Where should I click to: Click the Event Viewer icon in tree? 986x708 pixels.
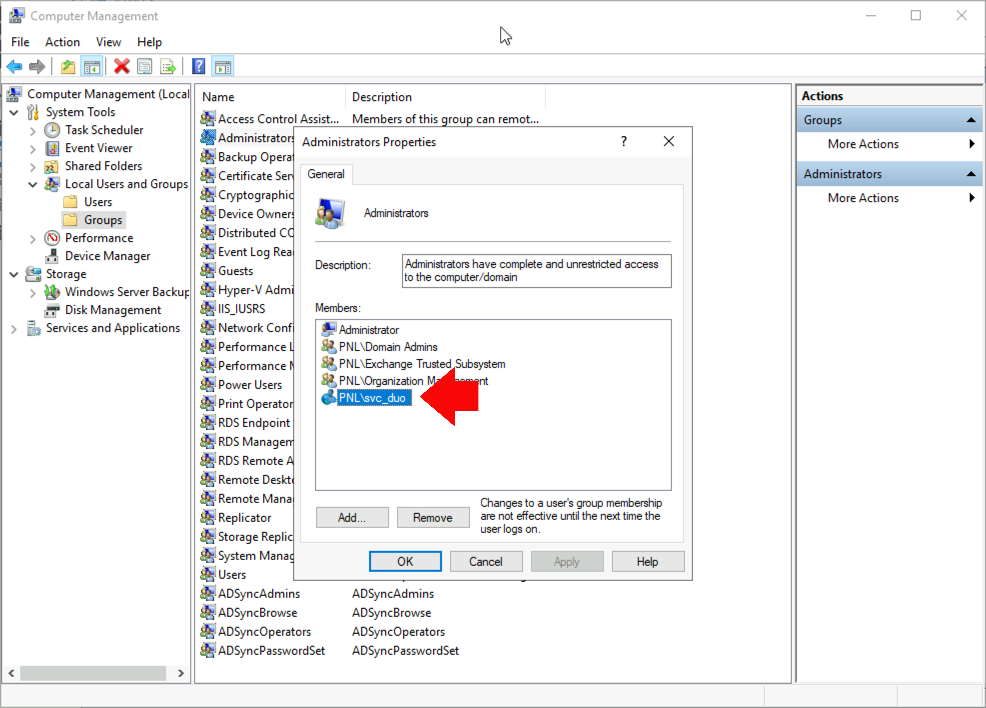click(52, 148)
